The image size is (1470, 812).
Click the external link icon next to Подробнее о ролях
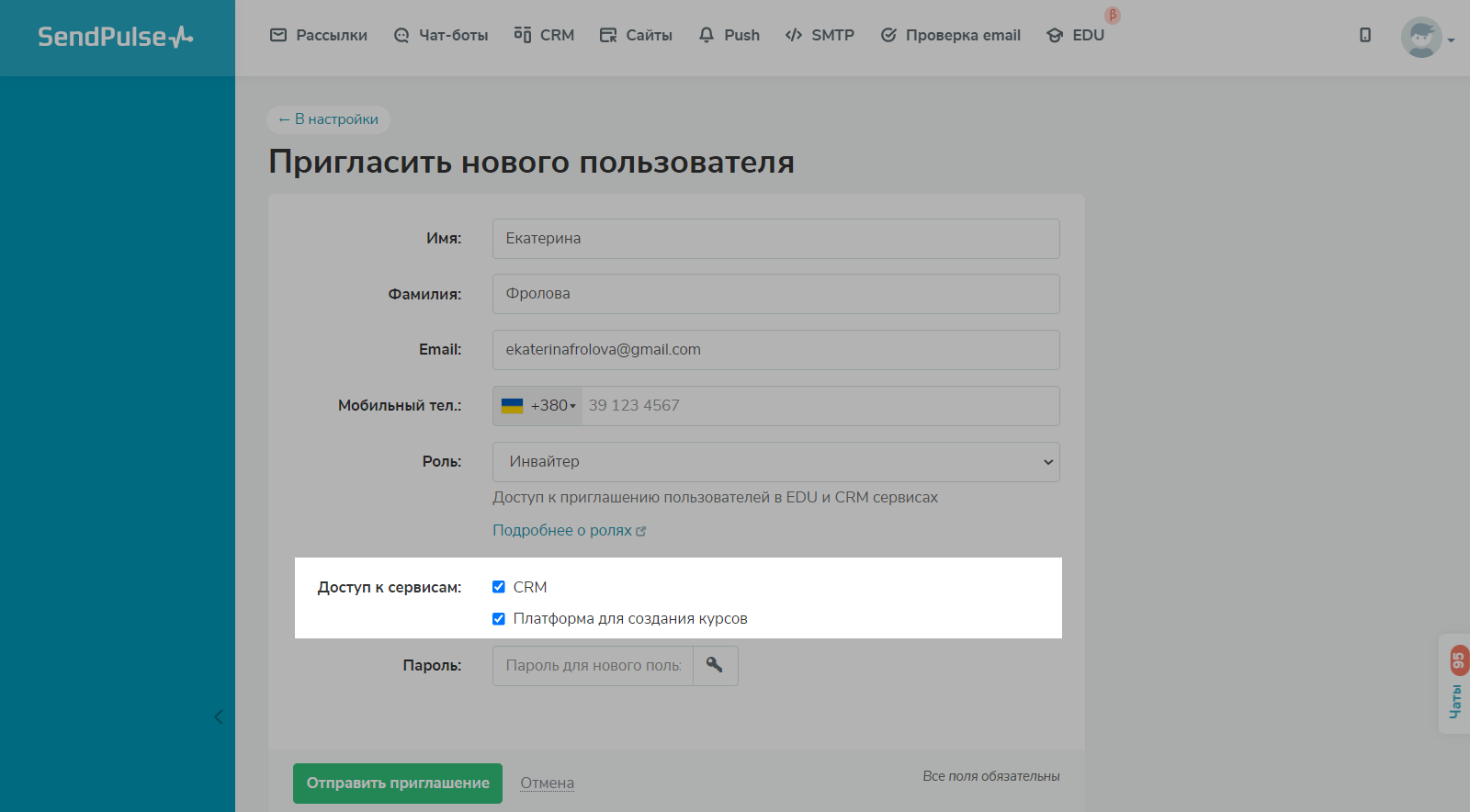pos(641,531)
